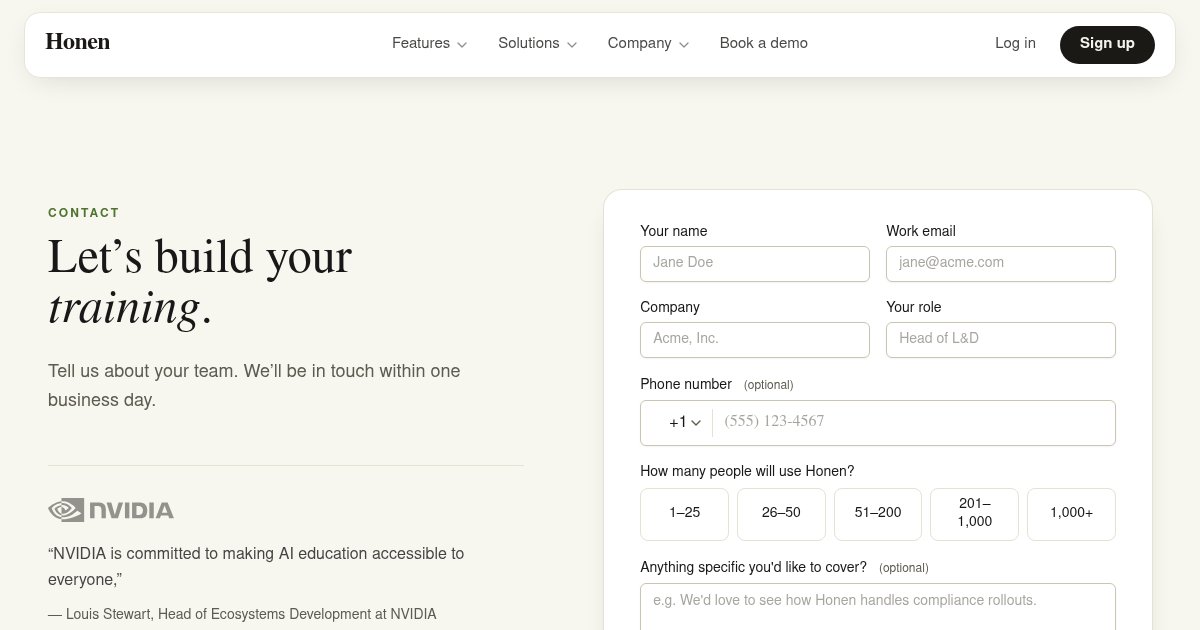
Task: Click the CONTACT section label
Action: click(x=84, y=213)
